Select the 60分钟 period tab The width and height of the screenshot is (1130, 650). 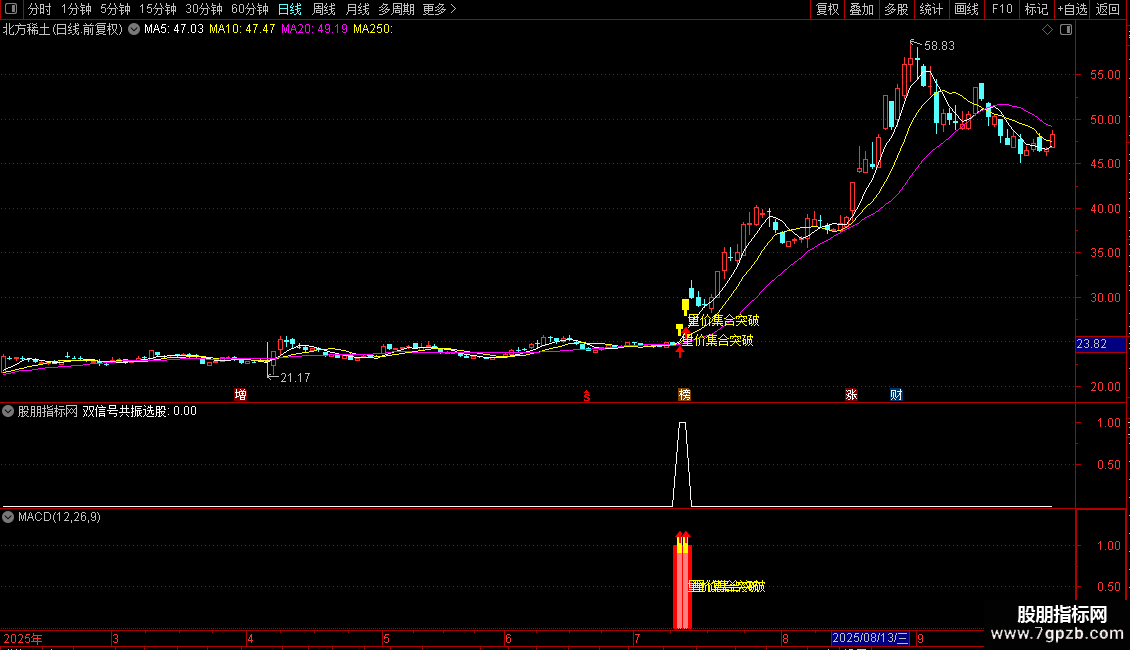[x=250, y=9]
